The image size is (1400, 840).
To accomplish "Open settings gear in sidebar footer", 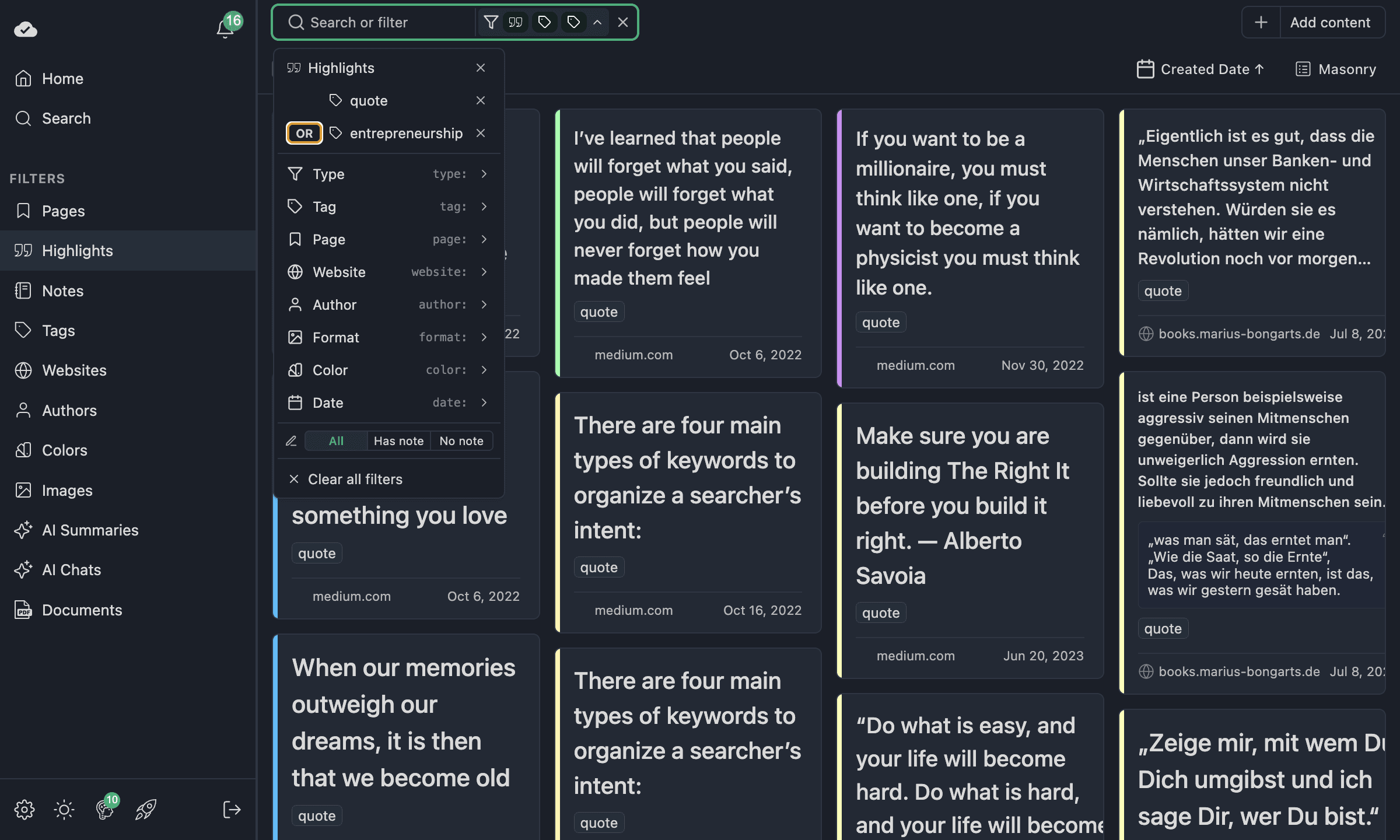I will tap(24, 809).
